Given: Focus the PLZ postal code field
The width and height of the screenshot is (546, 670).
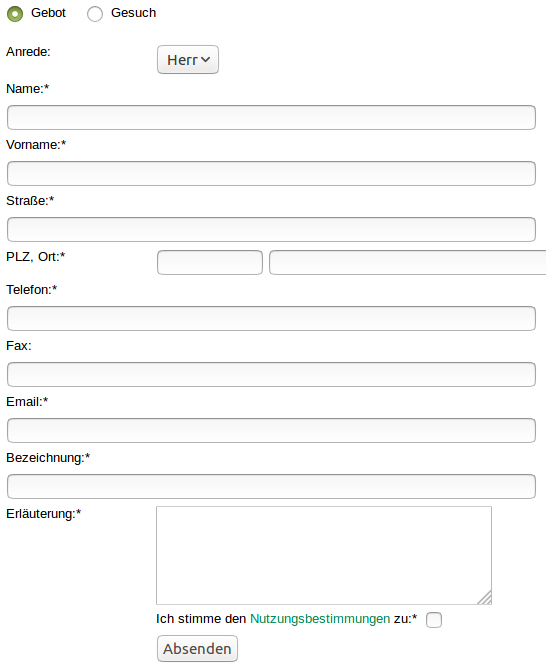Looking at the screenshot, I should point(210,262).
